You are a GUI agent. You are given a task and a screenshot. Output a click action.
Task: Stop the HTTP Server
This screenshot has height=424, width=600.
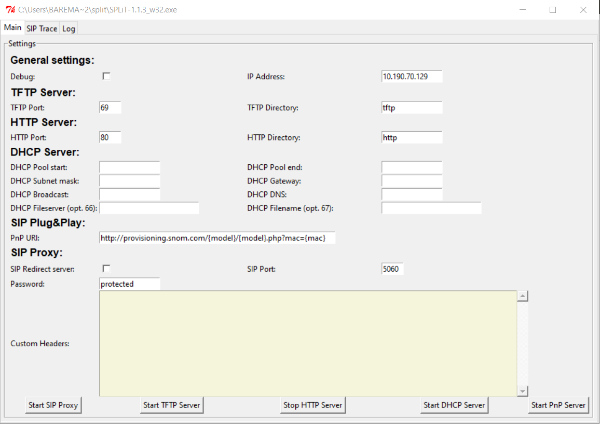pos(313,405)
